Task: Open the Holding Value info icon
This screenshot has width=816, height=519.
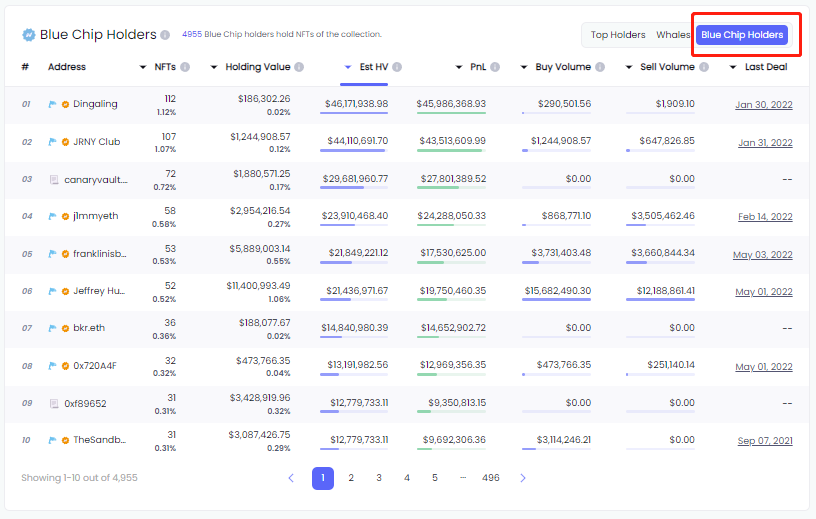Action: click(x=299, y=67)
